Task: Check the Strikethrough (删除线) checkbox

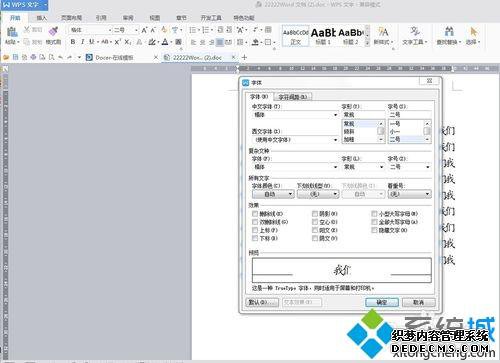Action: 255,214
